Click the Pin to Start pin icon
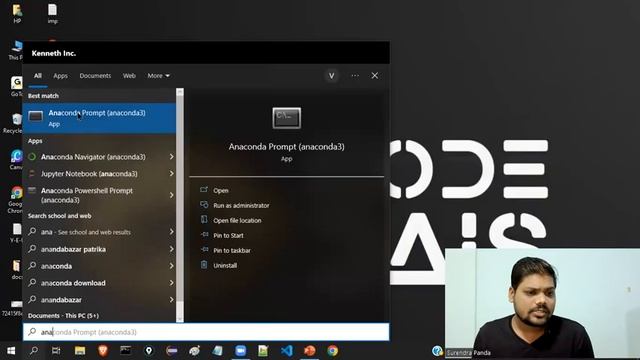 [x=204, y=235]
